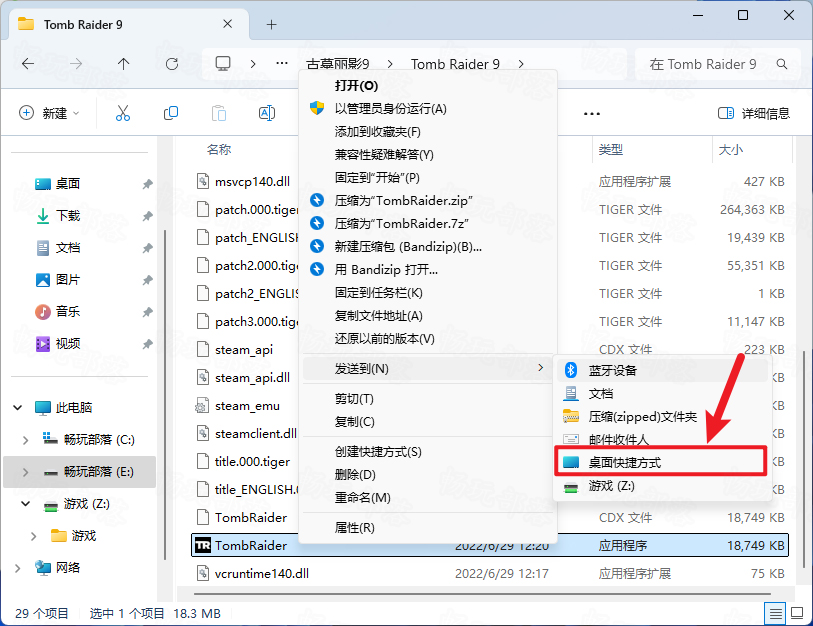Unpin 桌面 using its pin icon

[x=148, y=184]
